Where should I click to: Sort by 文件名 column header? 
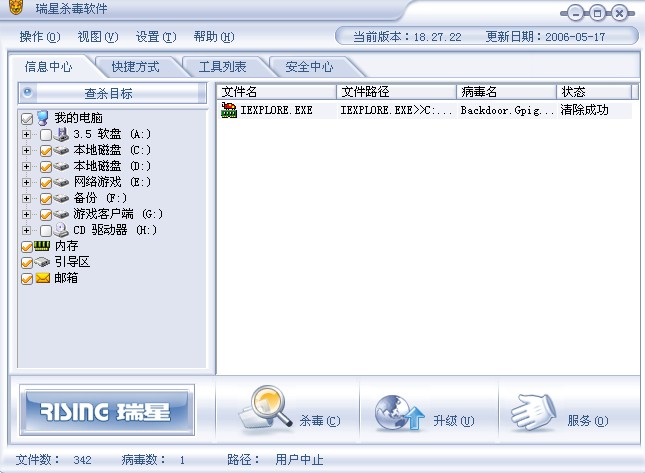click(276, 92)
